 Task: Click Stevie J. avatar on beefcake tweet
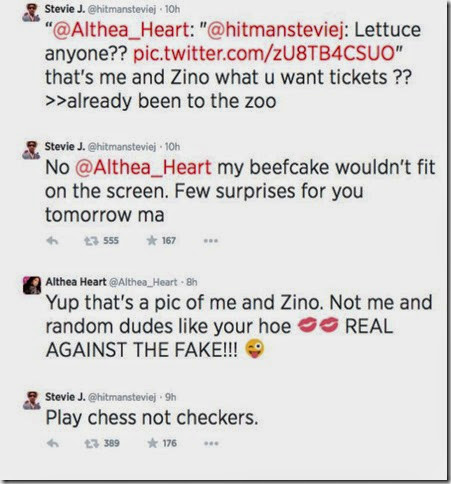click(x=31, y=150)
